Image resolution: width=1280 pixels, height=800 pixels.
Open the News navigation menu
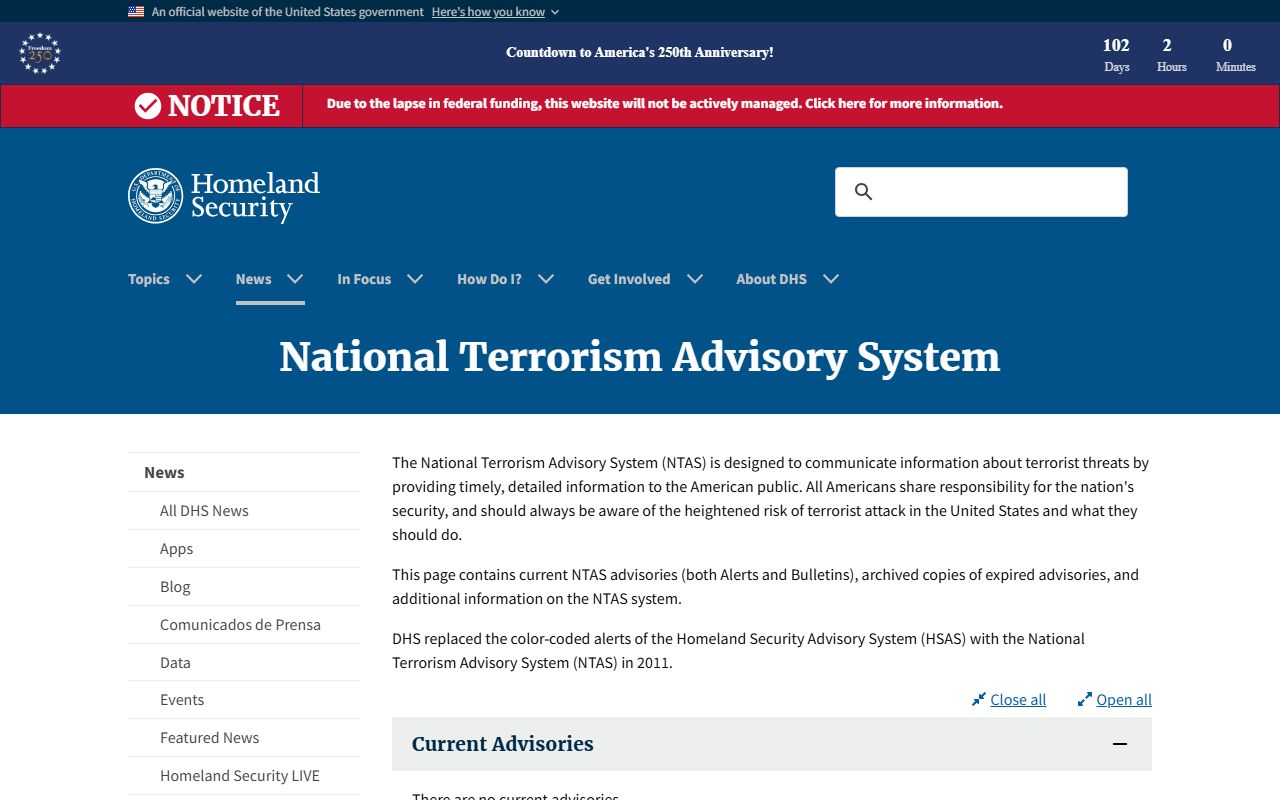tap(269, 279)
